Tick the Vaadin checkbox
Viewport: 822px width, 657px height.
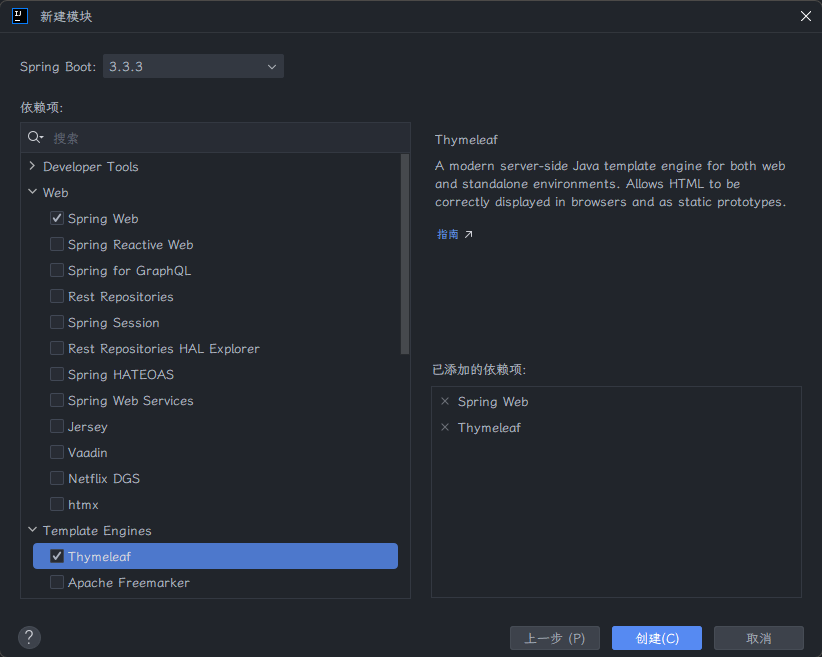[x=57, y=452]
